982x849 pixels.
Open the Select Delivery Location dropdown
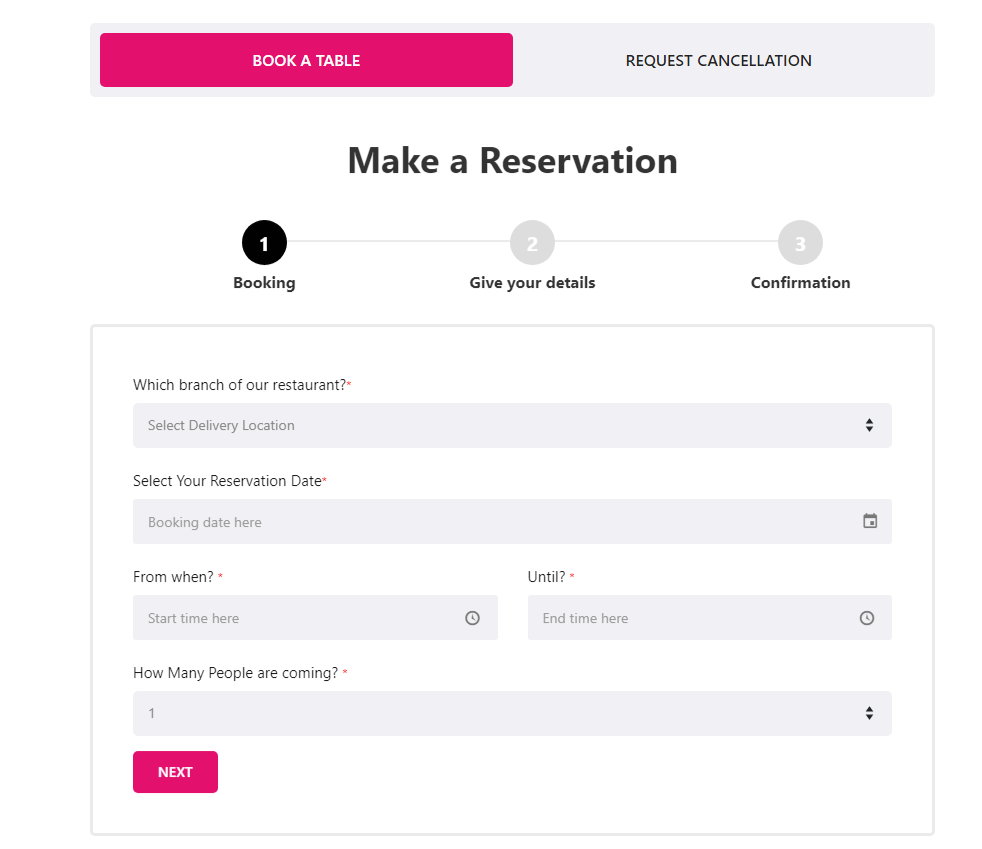[500, 425]
